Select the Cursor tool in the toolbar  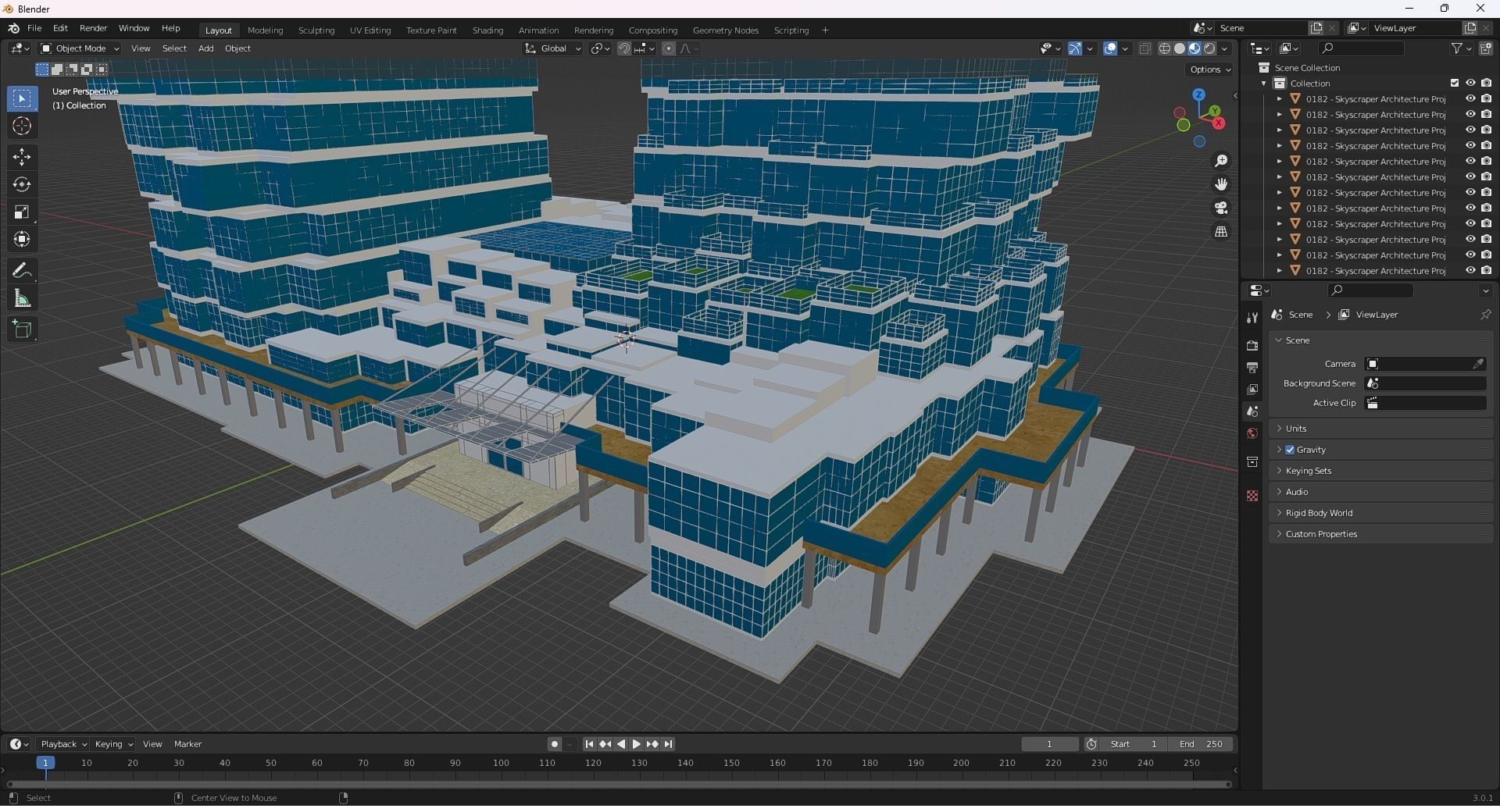22,126
